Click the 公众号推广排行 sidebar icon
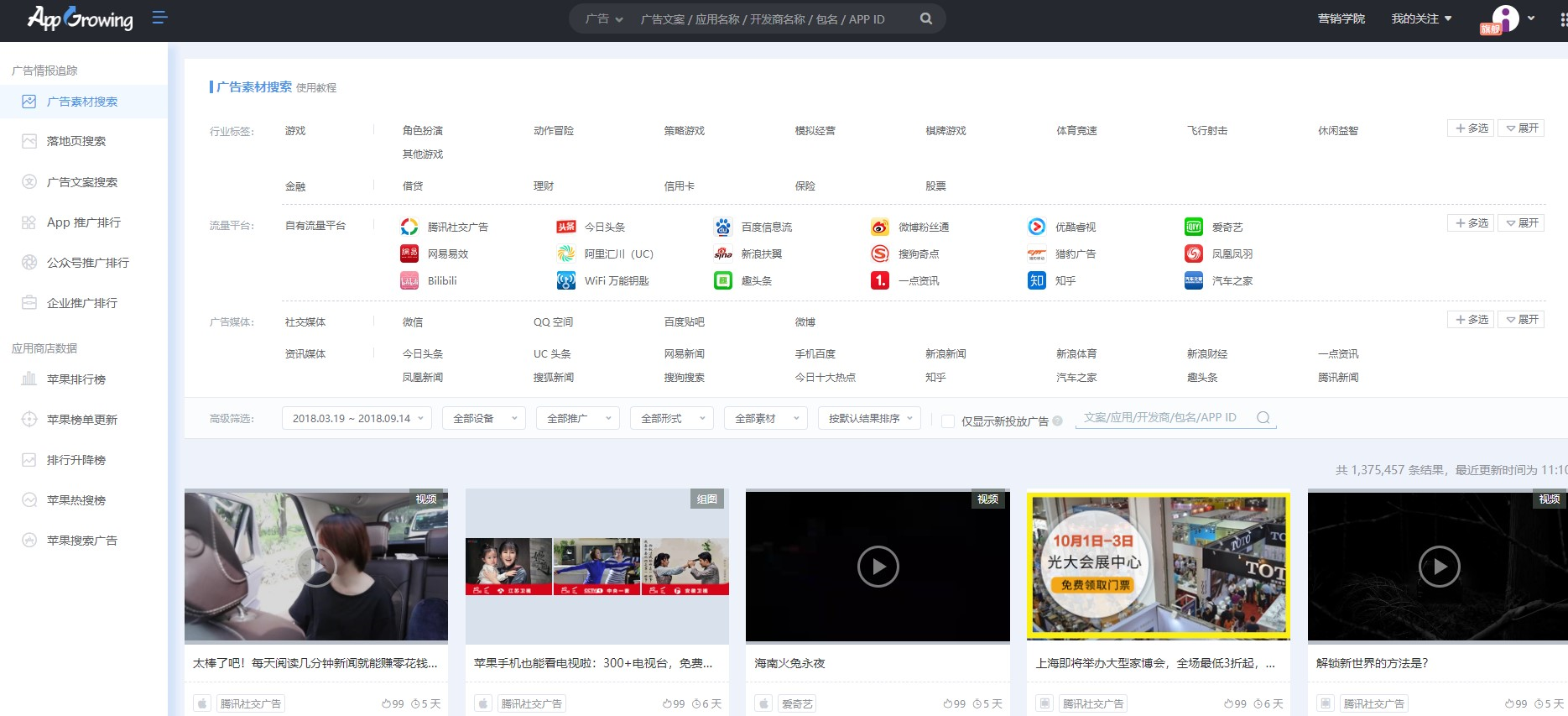Screen dimensions: 1568x716 [x=29, y=262]
